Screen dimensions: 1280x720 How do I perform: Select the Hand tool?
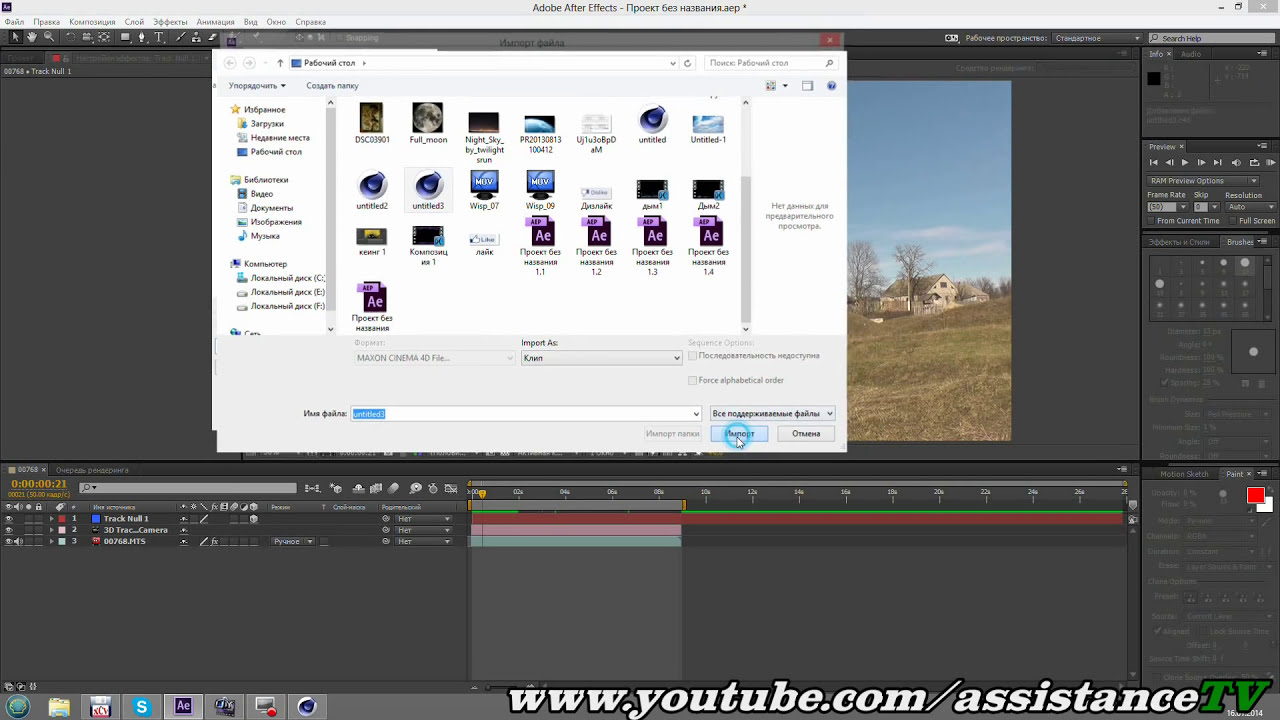tap(32, 37)
